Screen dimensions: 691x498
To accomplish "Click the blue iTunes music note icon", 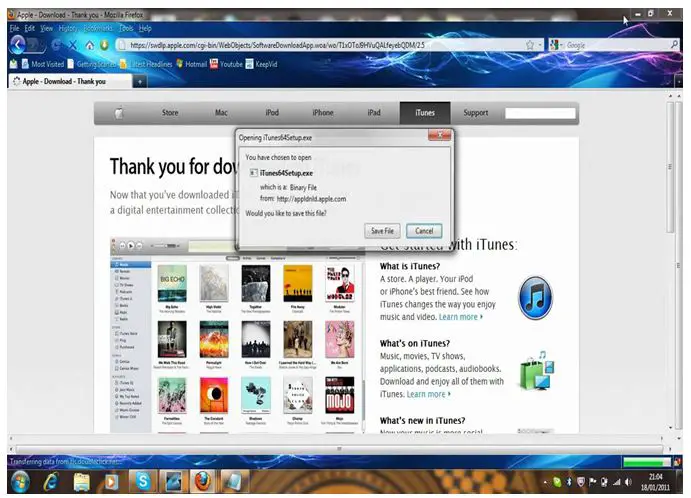I will 535,297.
